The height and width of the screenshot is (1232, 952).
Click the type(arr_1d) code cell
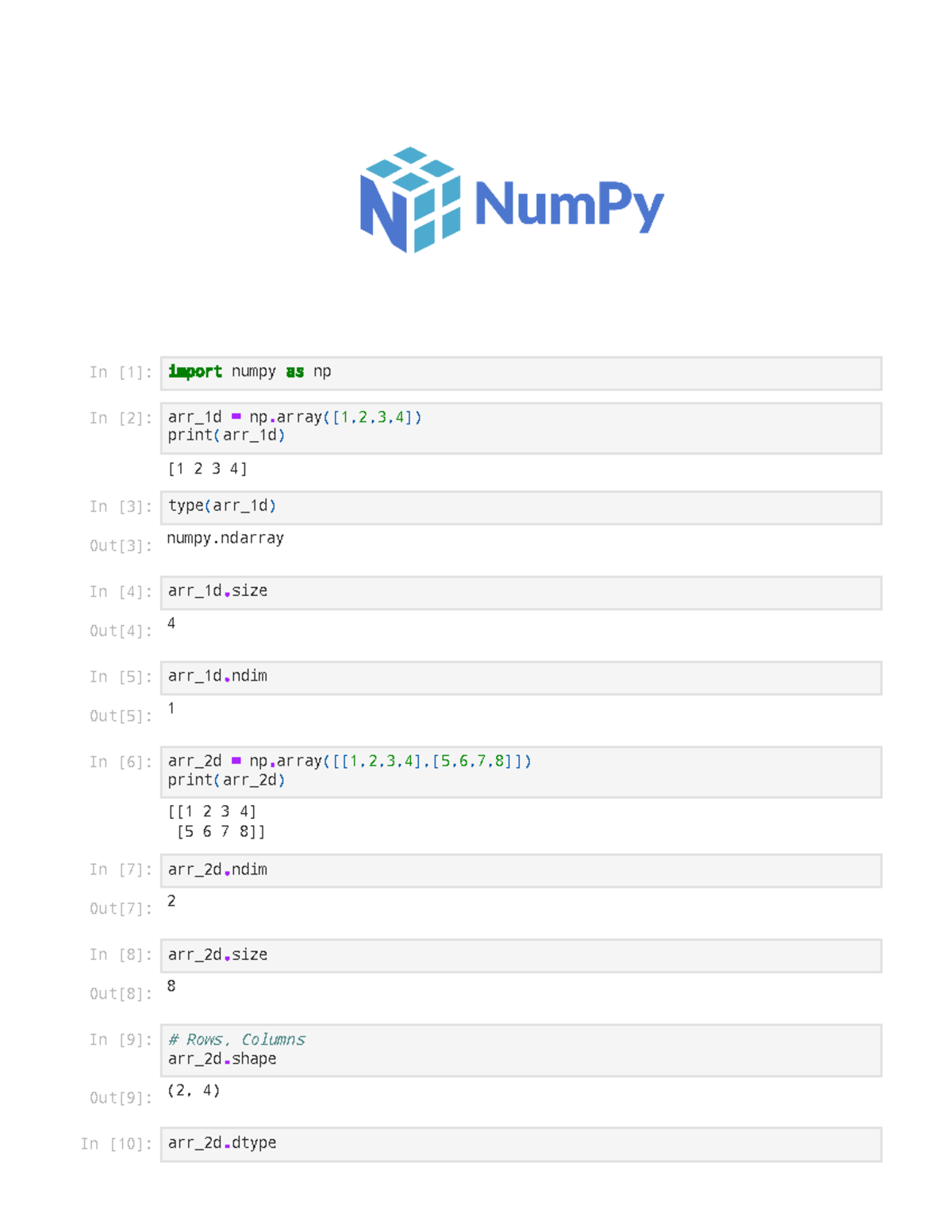tap(521, 507)
